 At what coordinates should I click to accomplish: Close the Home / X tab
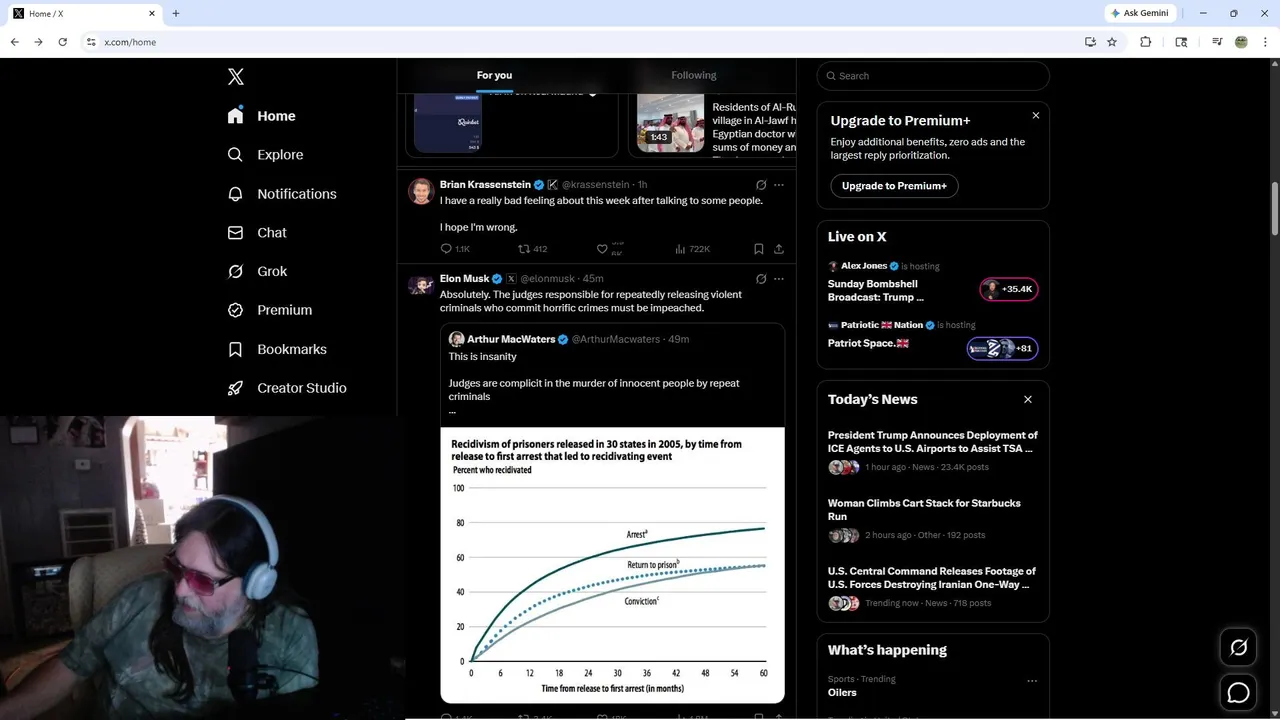[x=152, y=13]
